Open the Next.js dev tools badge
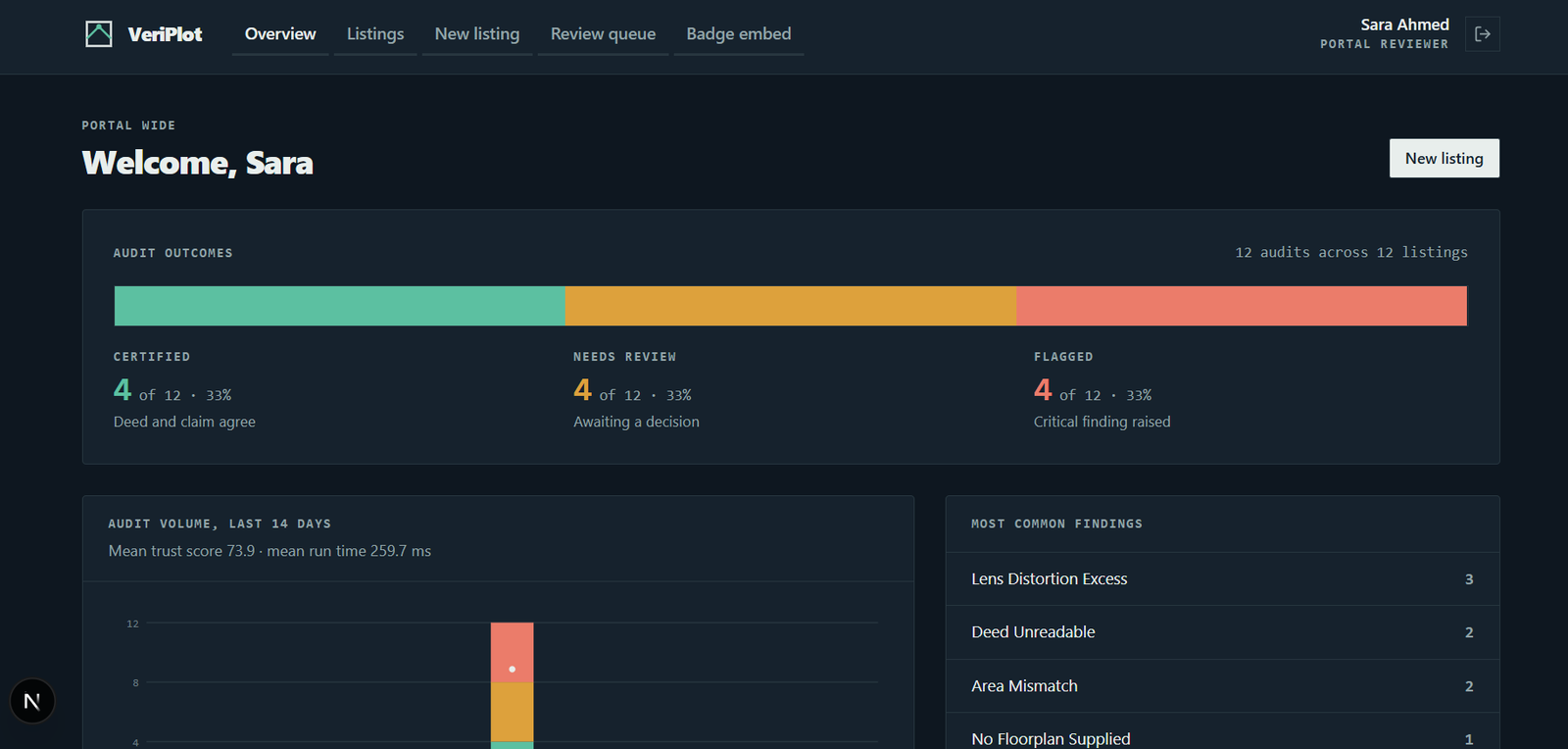1568x749 pixels. click(32, 701)
